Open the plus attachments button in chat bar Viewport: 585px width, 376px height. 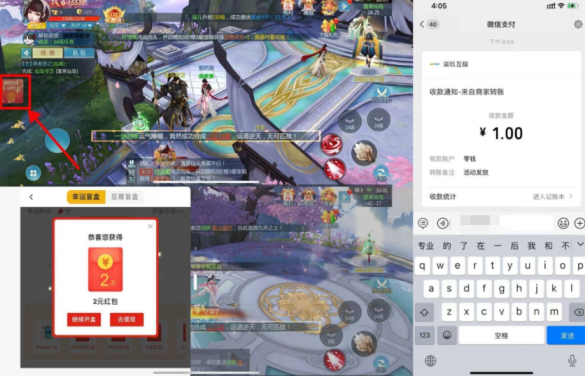(579, 223)
